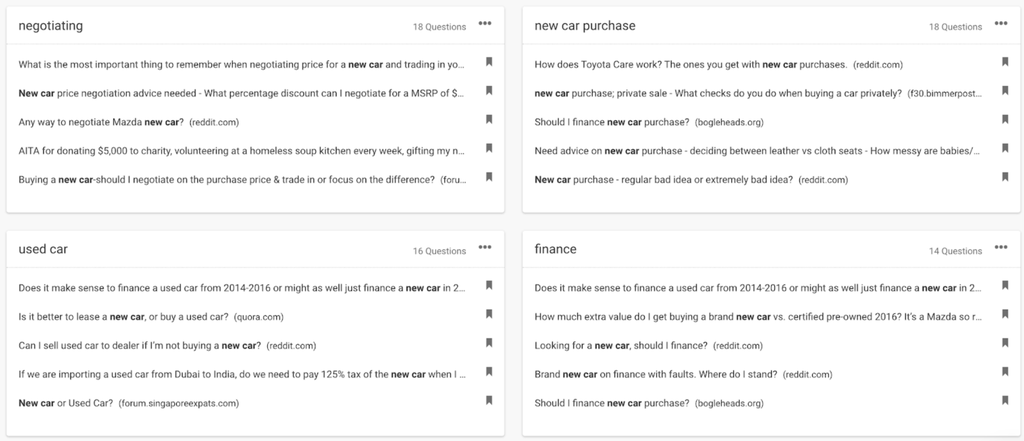Image resolution: width=1024 pixels, height=441 pixels.
Task: Bookmark the AITA donating $5,000 question
Action: 489,149
